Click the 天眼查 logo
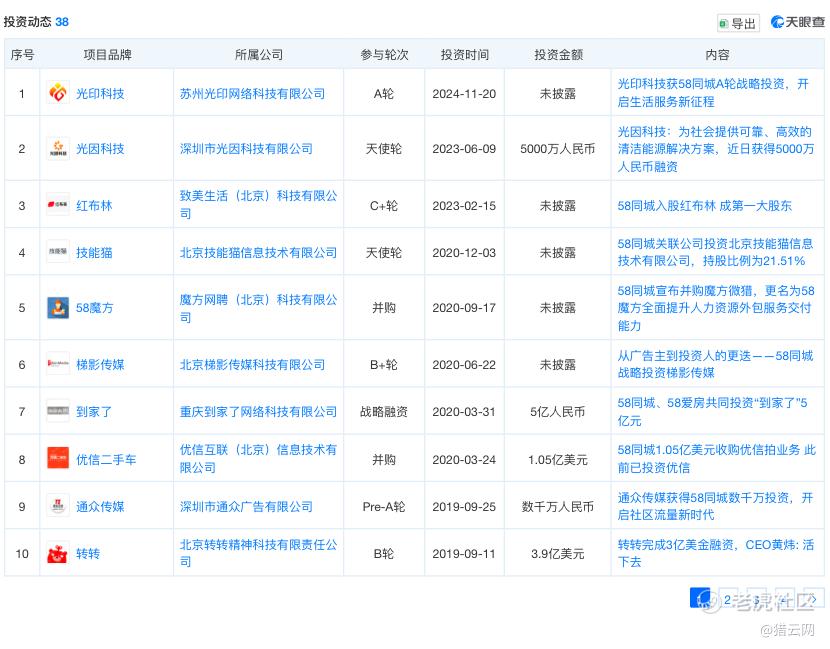 798,22
